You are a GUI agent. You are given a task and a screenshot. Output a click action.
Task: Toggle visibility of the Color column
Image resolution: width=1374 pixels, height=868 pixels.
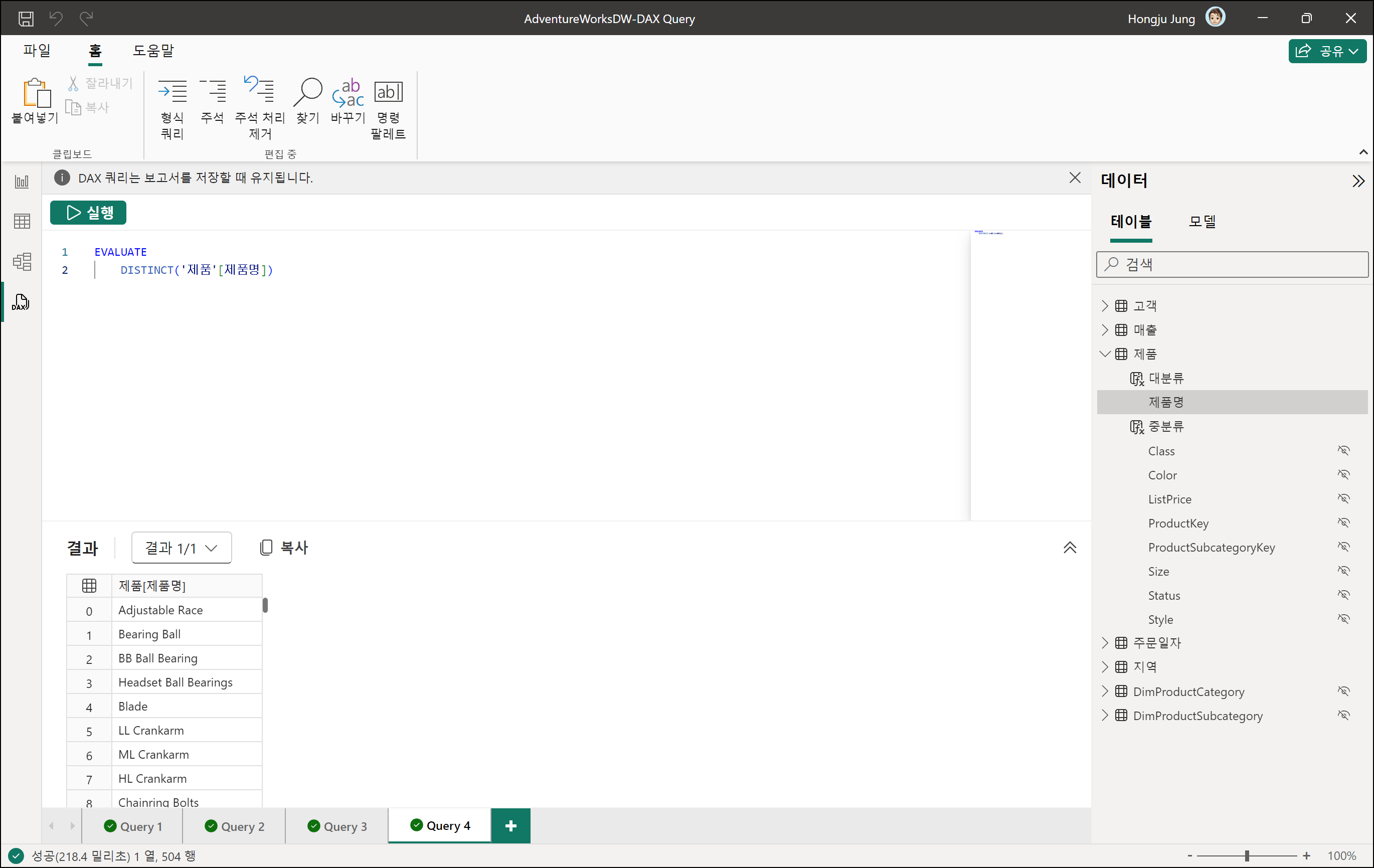[x=1344, y=475]
